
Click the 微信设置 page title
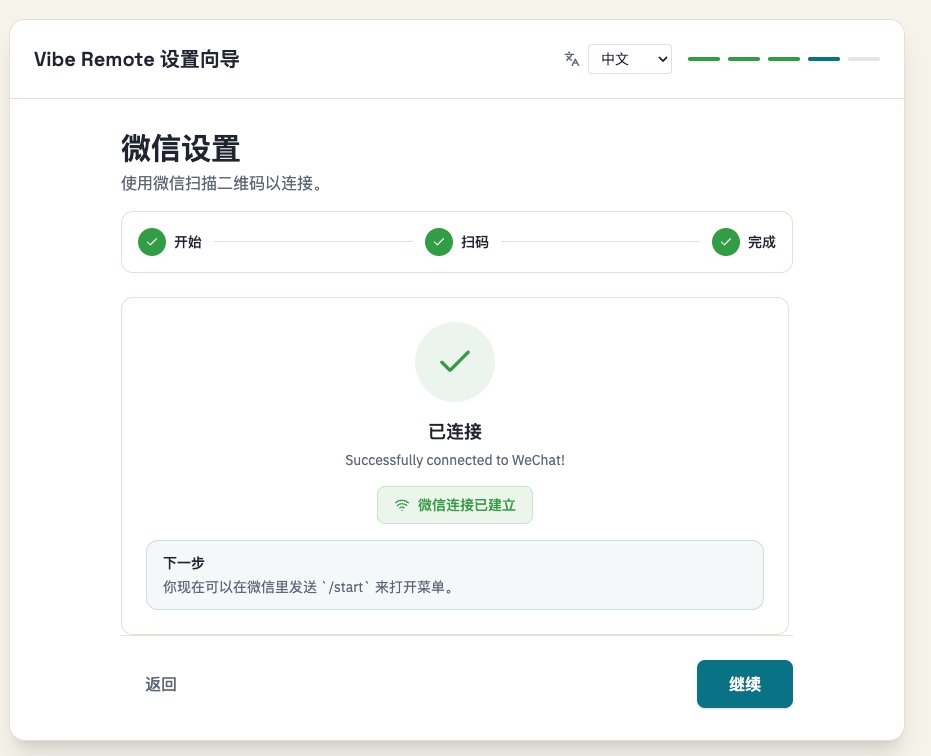pos(180,148)
